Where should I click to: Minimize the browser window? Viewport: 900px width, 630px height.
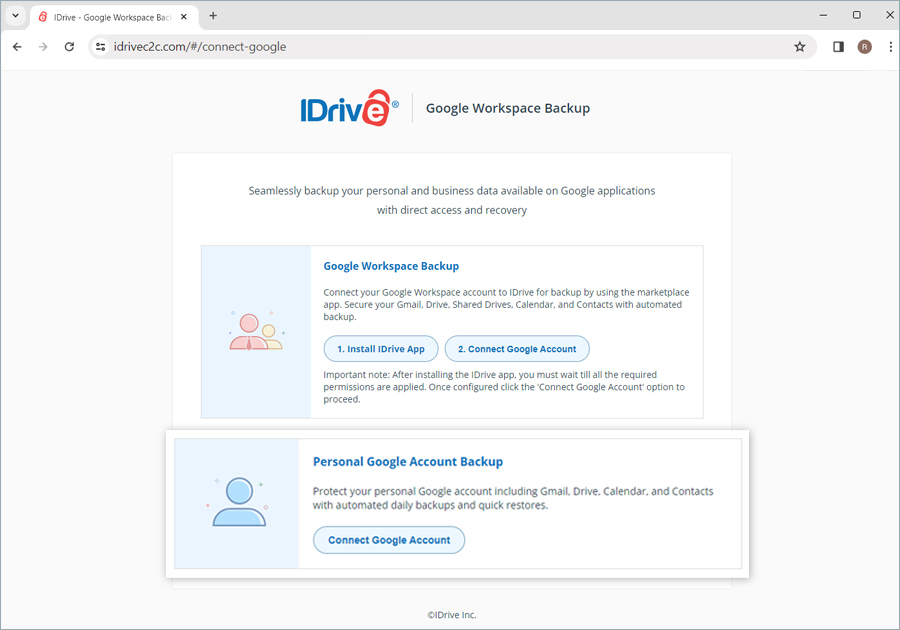coord(823,15)
